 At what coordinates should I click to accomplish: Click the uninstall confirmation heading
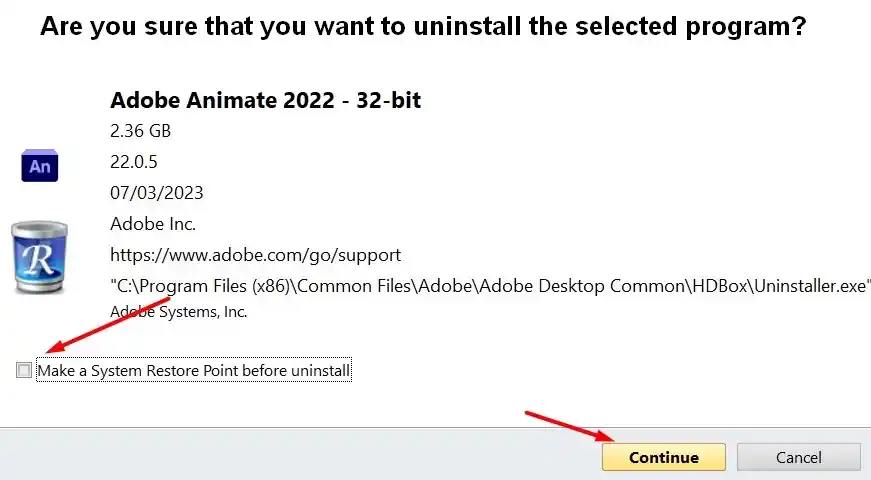[x=423, y=26]
